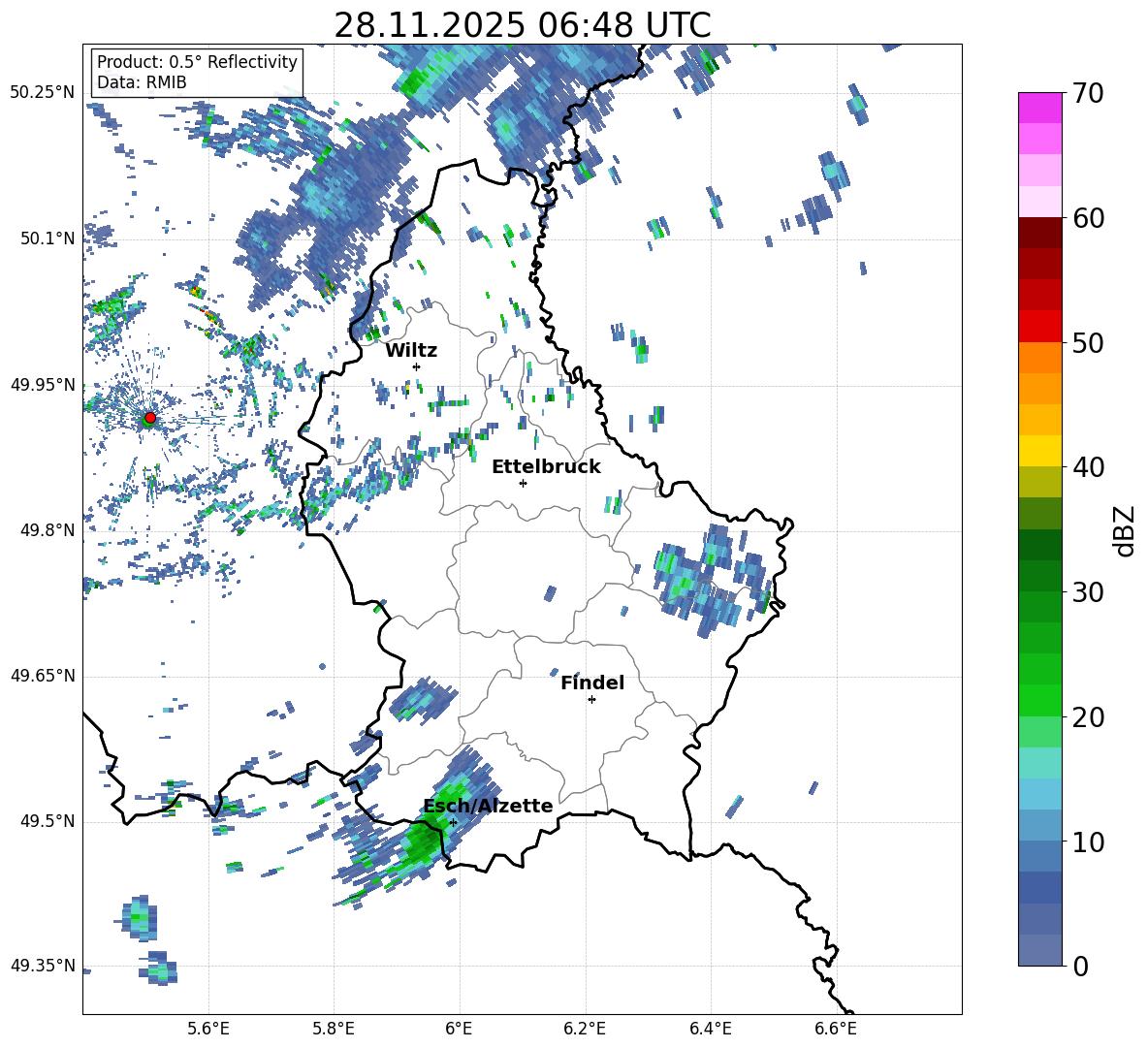Click the Esch/Alzette station cross marker

[x=453, y=822]
